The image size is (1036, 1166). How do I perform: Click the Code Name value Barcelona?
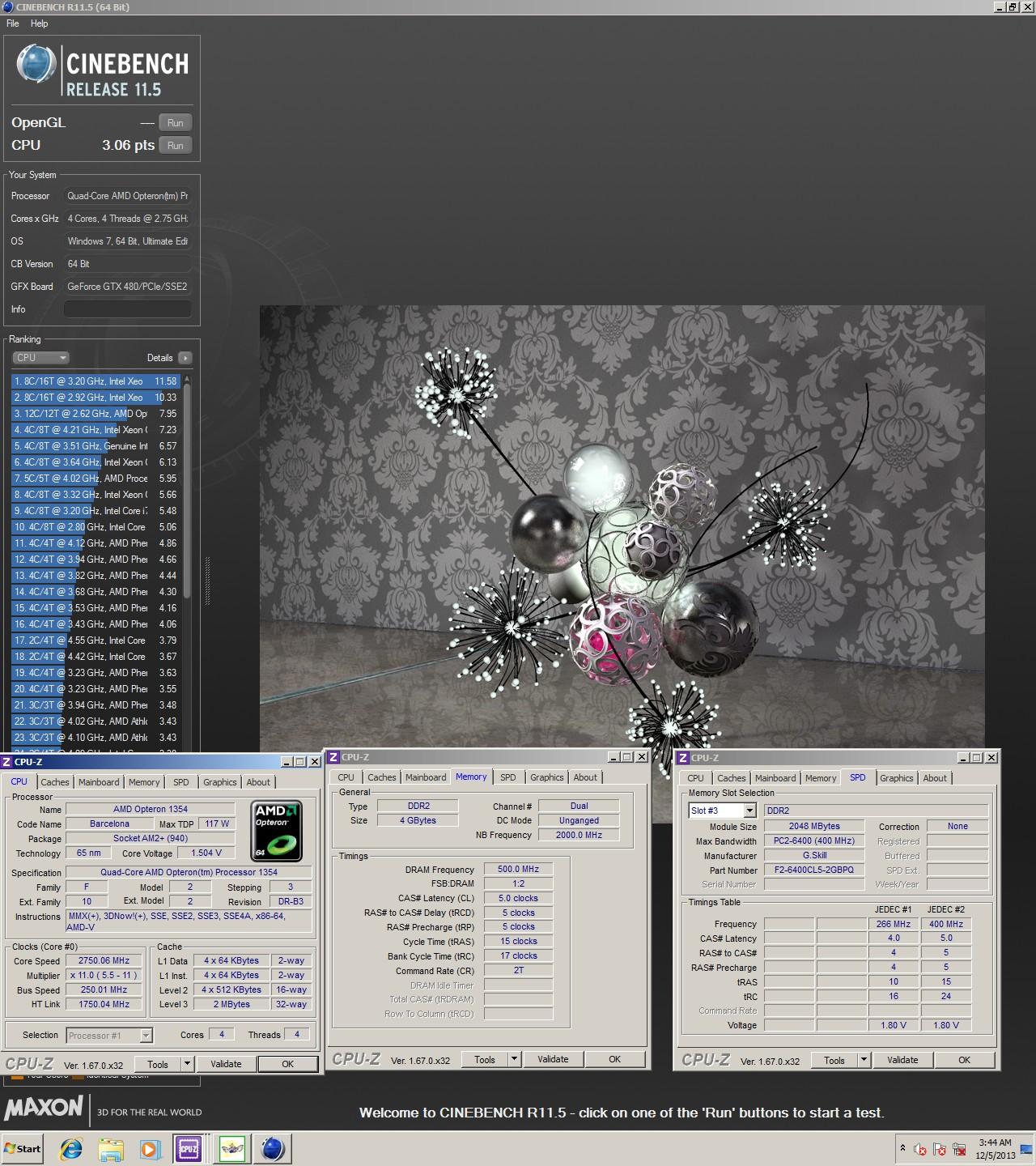tap(109, 824)
